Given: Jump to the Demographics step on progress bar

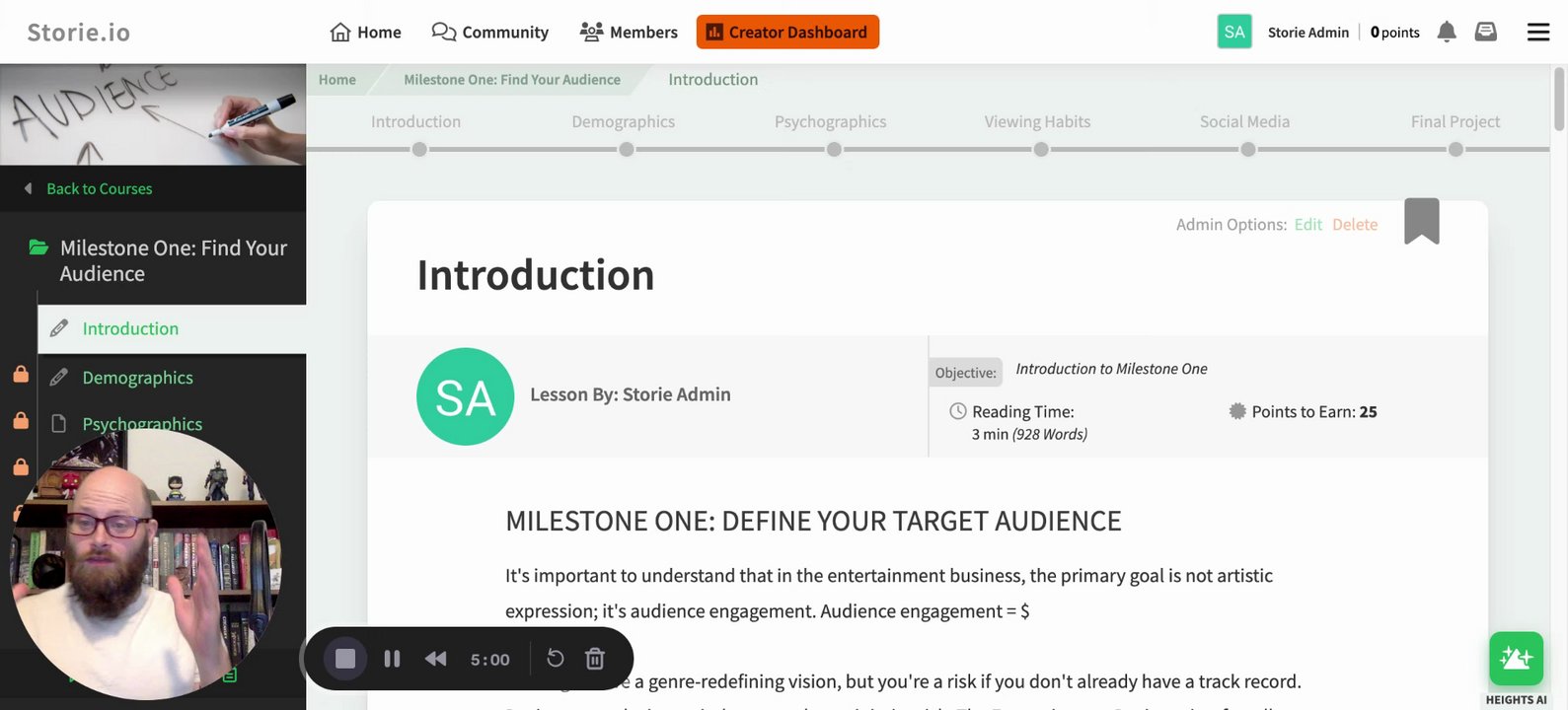Looking at the screenshot, I should (627, 149).
